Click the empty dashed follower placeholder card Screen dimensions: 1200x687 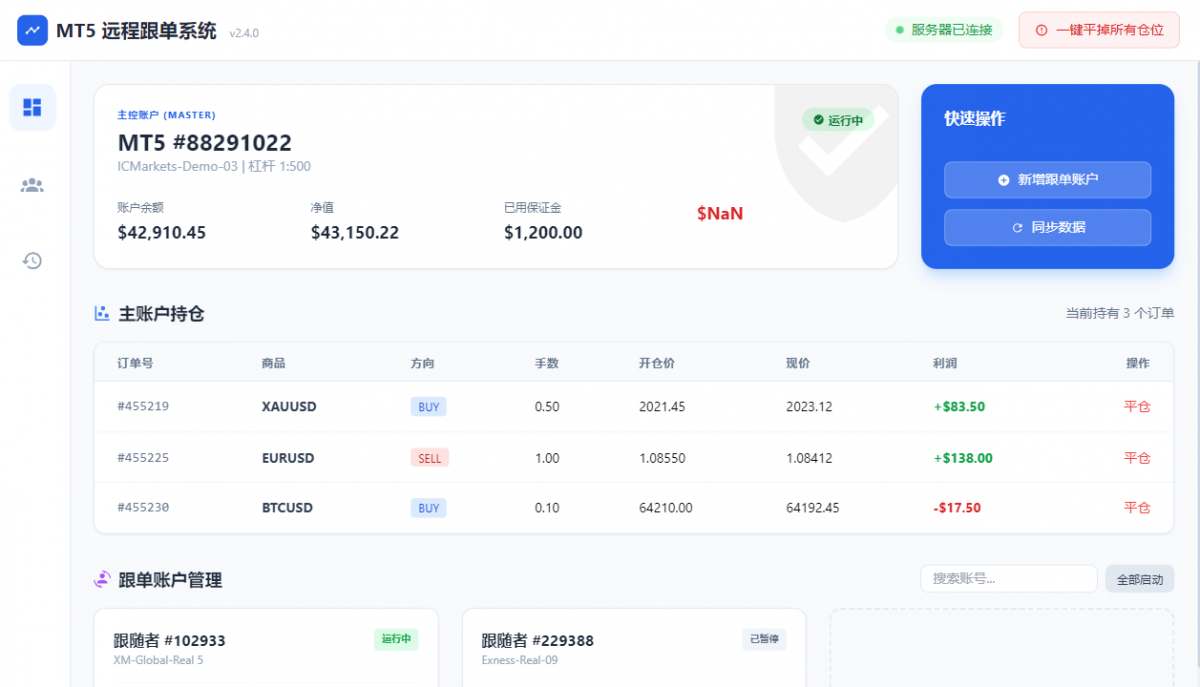click(x=1002, y=648)
